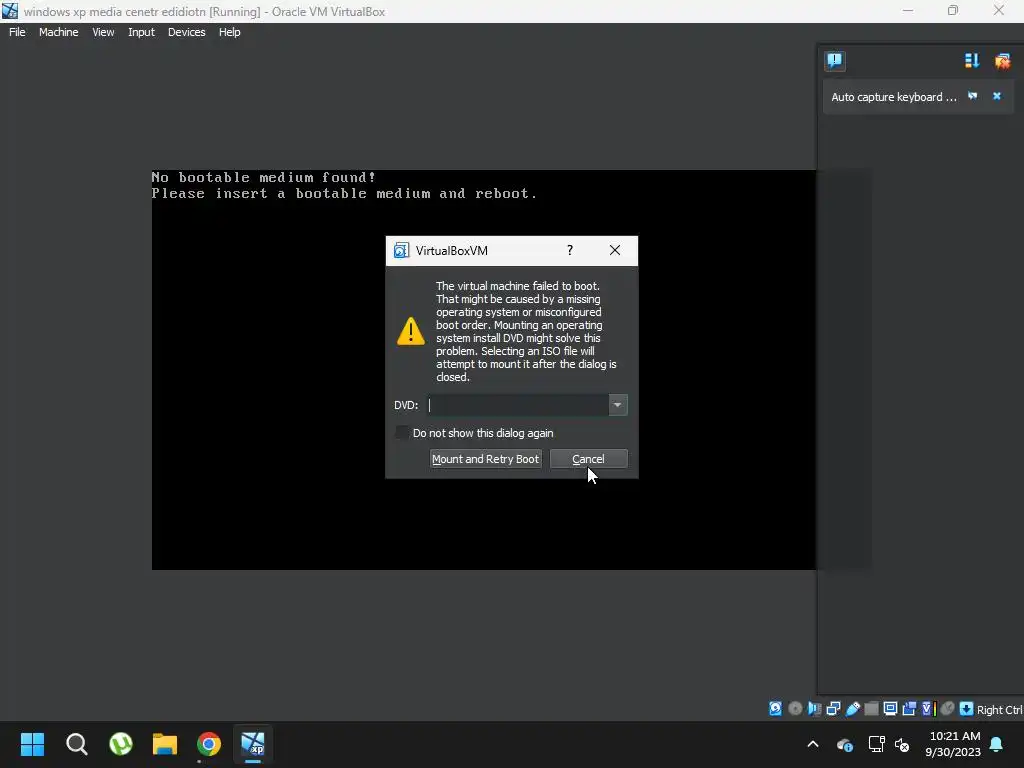Open the Help menu
Screen dimensions: 1024x768
coord(229,32)
